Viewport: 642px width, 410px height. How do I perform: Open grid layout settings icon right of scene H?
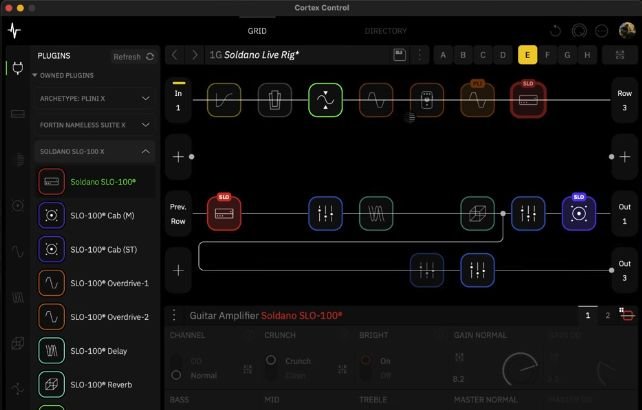[620, 55]
